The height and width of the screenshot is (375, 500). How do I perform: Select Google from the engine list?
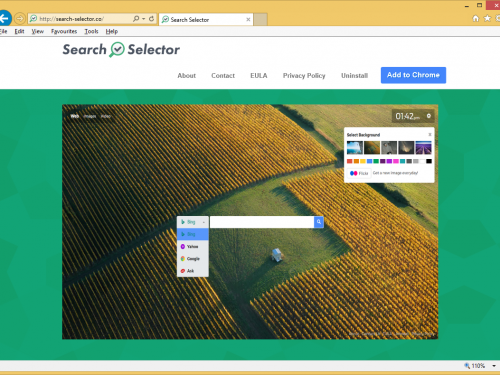(x=193, y=259)
